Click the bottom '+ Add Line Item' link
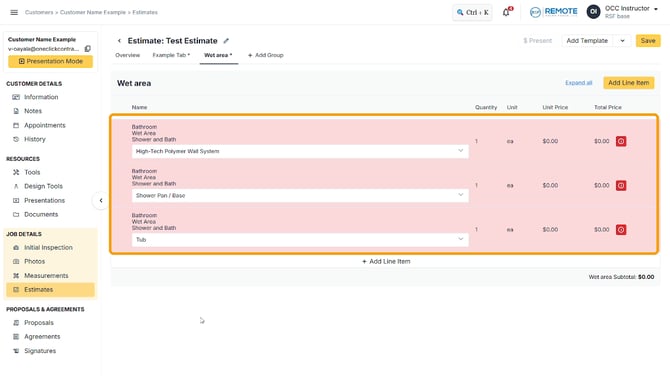This screenshot has width=670, height=376. pyautogui.click(x=386, y=261)
